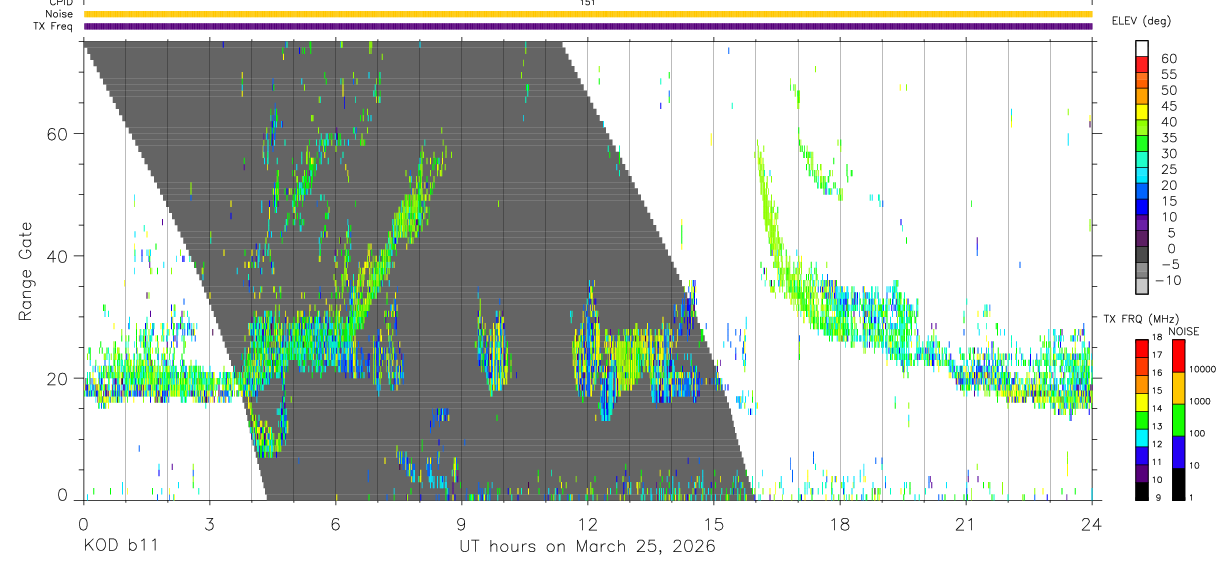Viewport: 1228px width, 567px height.
Task: Pick the black bottom segment of the TX FRQ colorbar
Action: (1142, 491)
